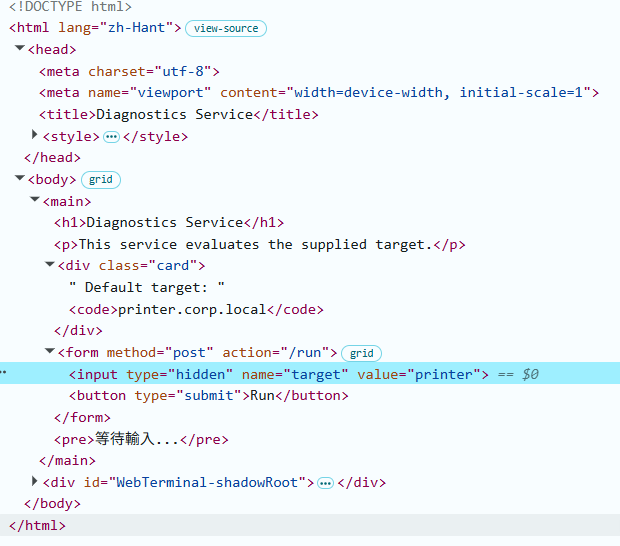The height and width of the screenshot is (546, 620).
Task: Click the hidden input's value 'printer'
Action: click(444, 374)
